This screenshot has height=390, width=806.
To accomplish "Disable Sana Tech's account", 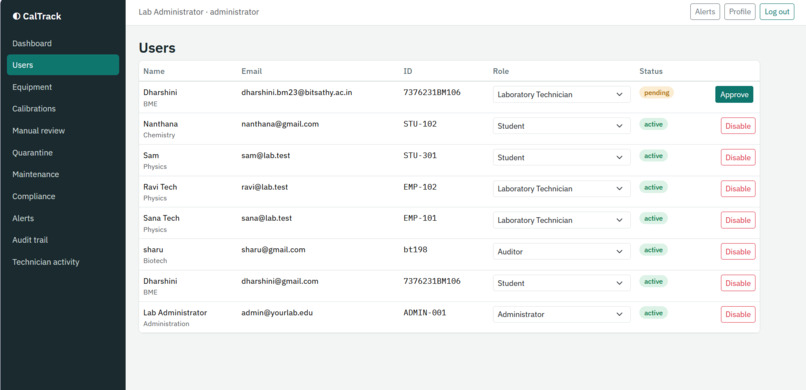I will 738,220.
